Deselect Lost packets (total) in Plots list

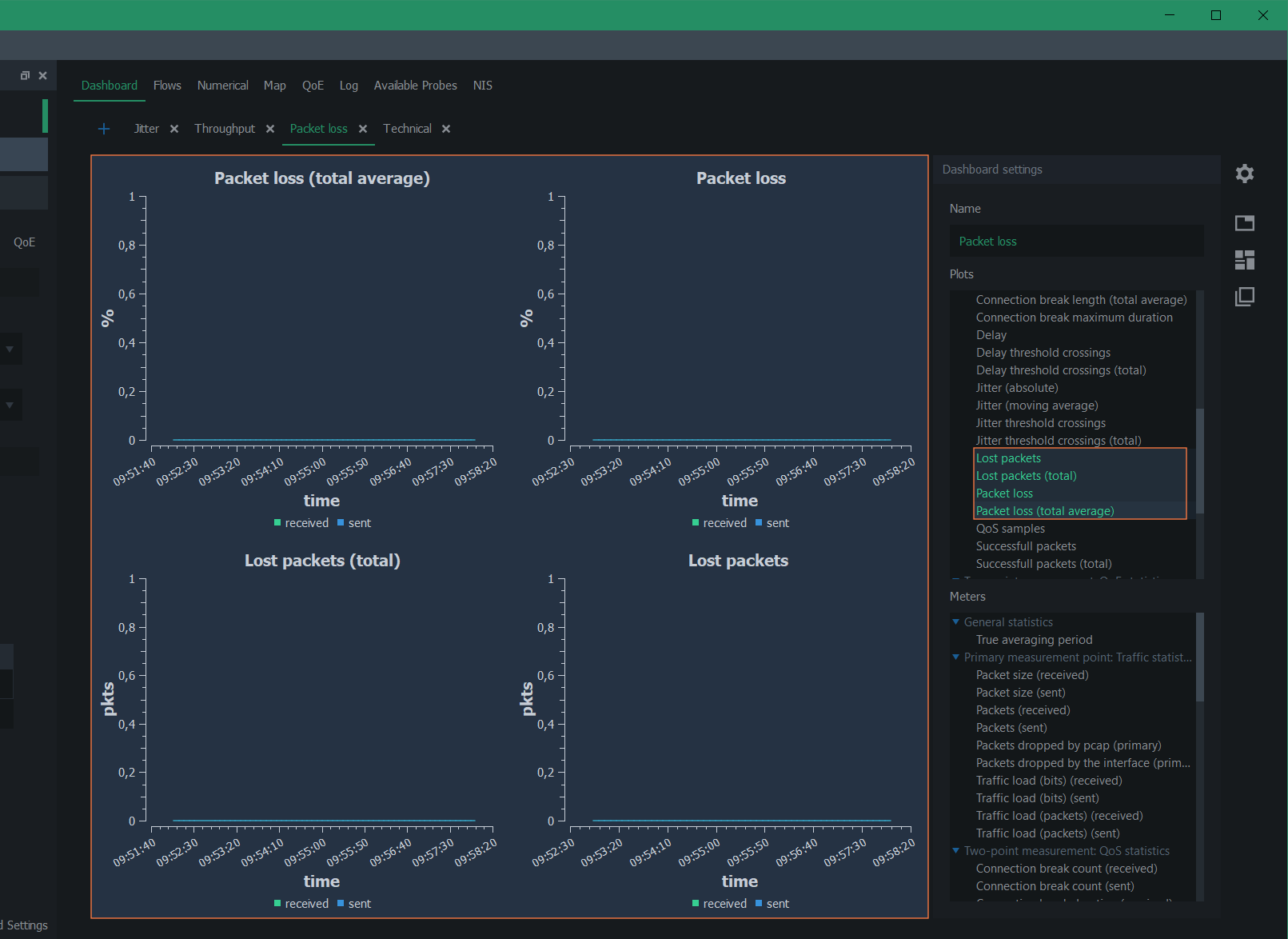coord(1026,476)
